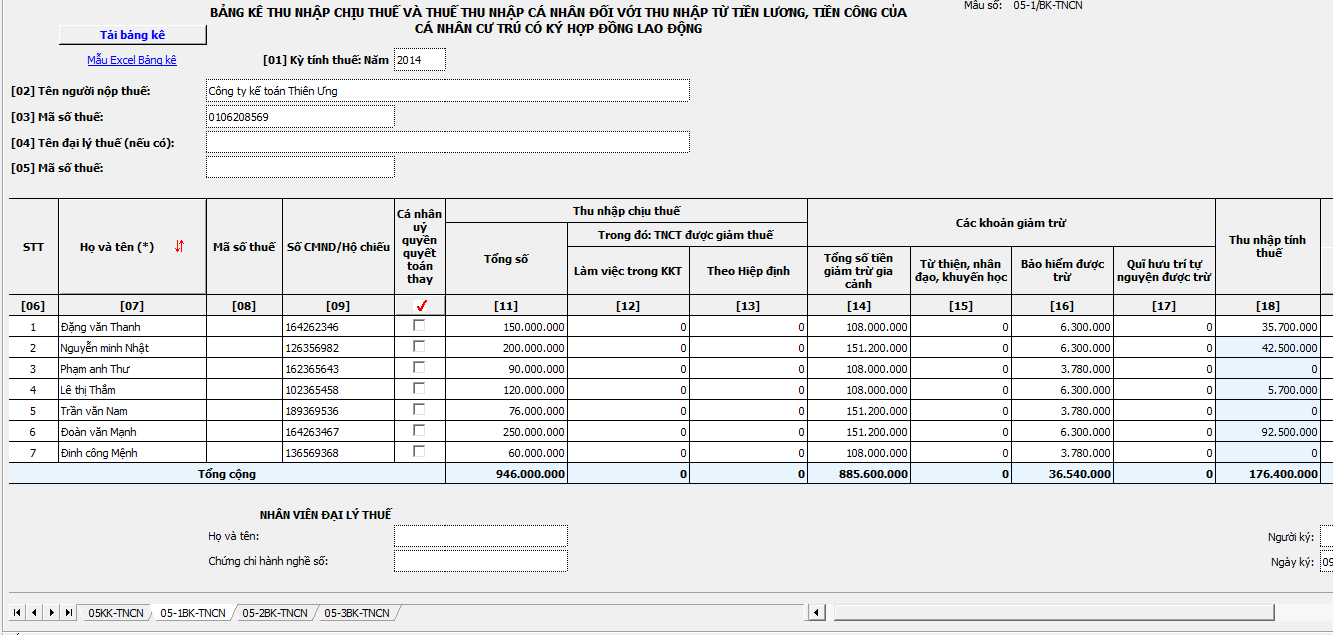Tick the checkbox for Đinh công Mệnh
Viewport: 1333px width, 635px height.
pyautogui.click(x=419, y=452)
